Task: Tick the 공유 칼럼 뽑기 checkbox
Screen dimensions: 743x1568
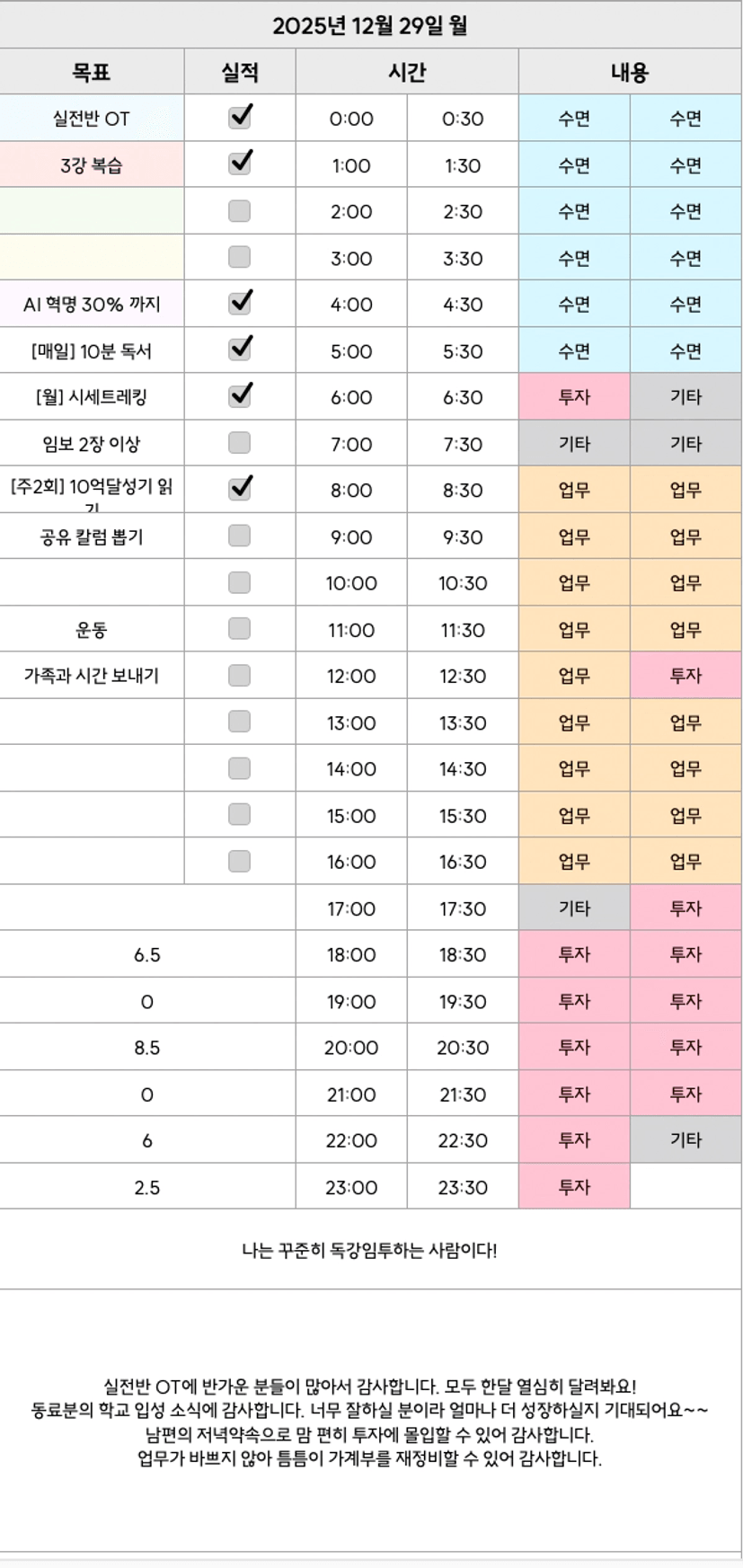Action: point(239,536)
